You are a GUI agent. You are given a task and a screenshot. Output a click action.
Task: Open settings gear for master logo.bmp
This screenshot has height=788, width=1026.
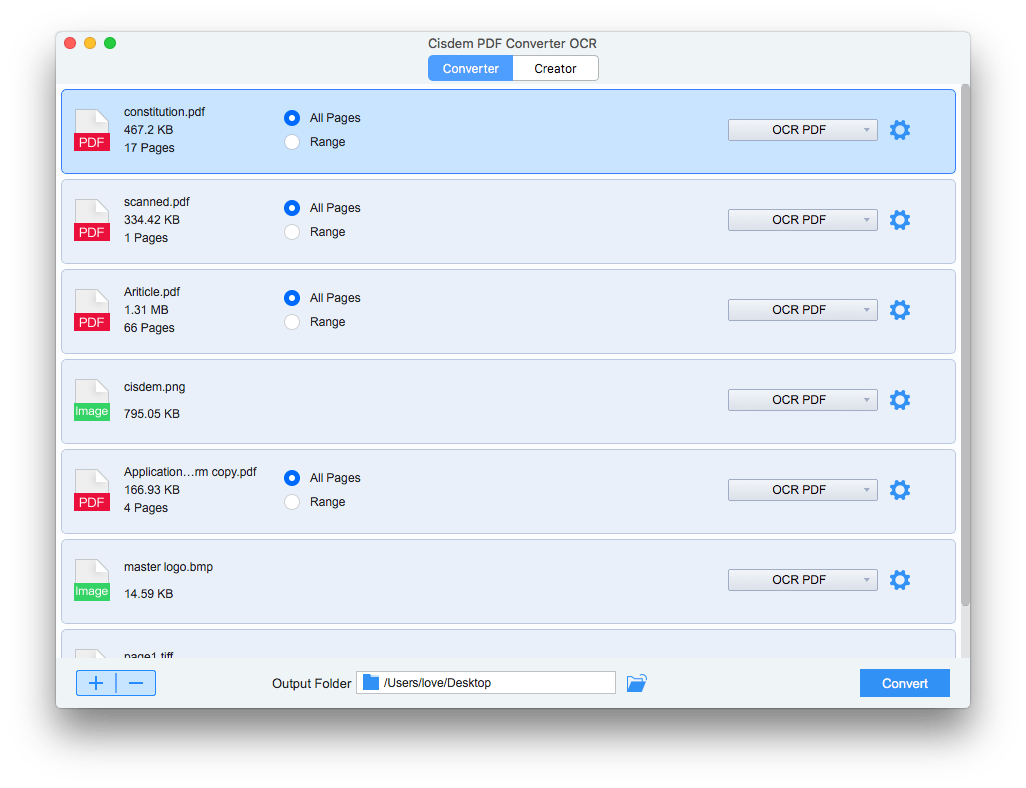pos(900,580)
